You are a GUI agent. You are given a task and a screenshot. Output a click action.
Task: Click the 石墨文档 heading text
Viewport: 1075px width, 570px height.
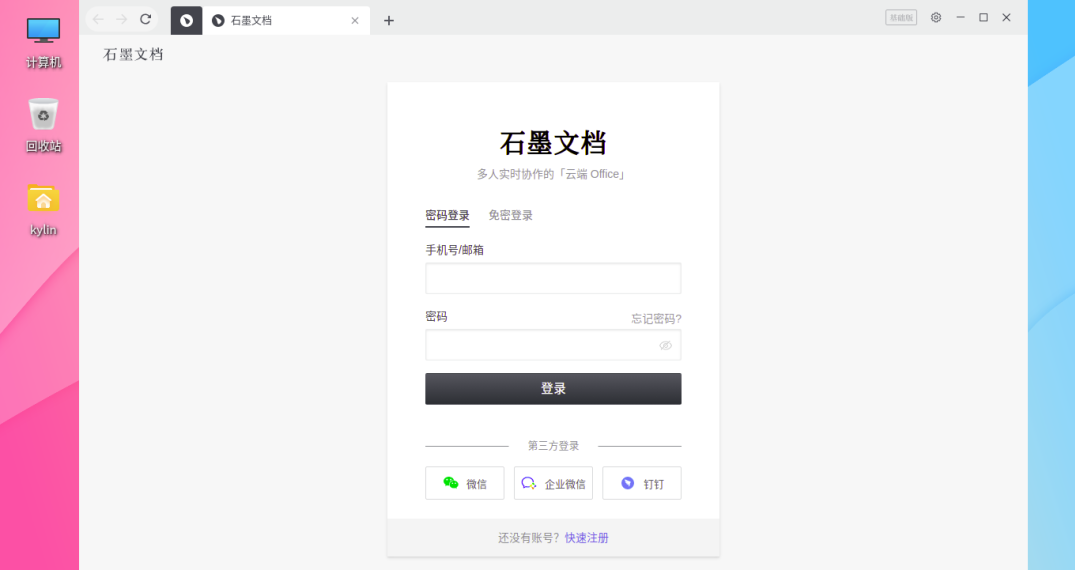click(x=553, y=143)
